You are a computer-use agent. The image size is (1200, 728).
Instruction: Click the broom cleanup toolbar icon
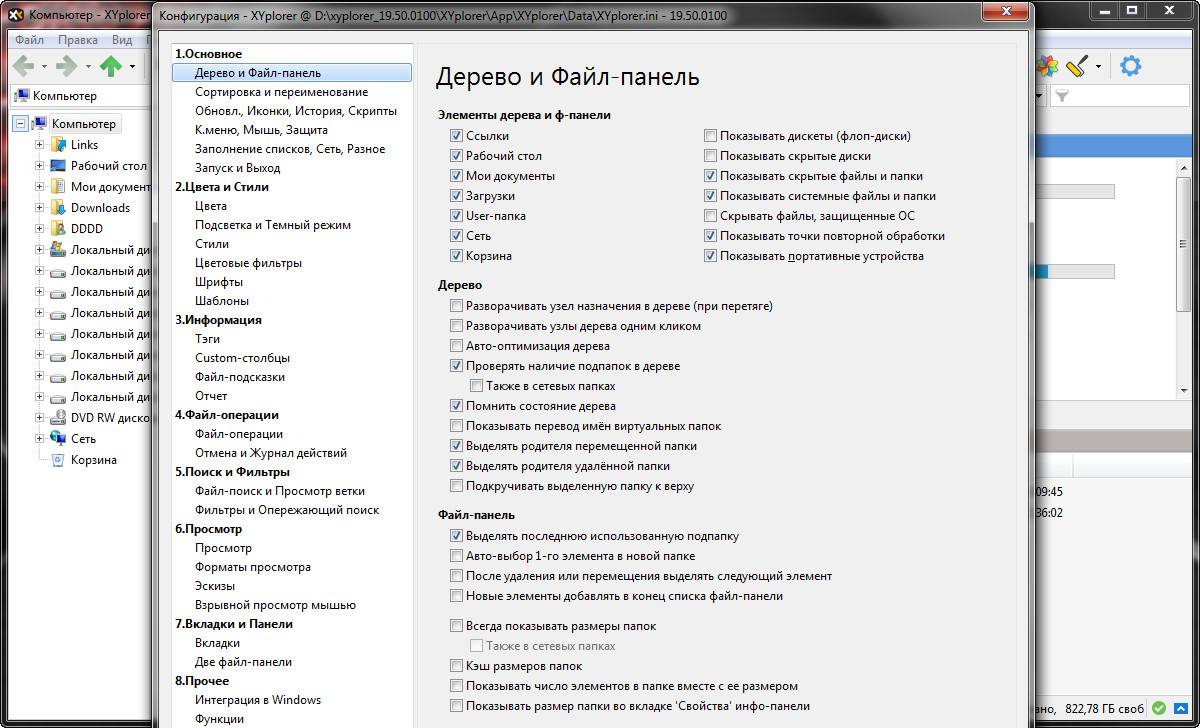(1077, 67)
